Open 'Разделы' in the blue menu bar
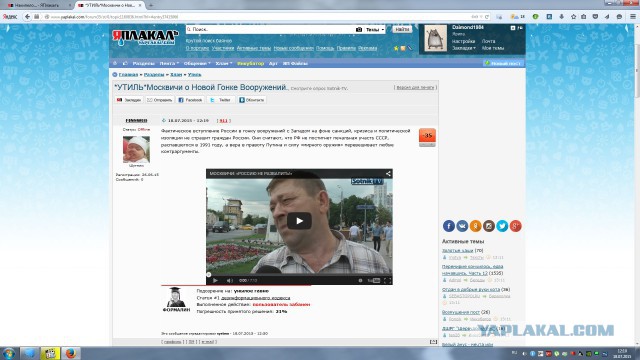Viewport: 640px width, 360px height. (x=143, y=63)
